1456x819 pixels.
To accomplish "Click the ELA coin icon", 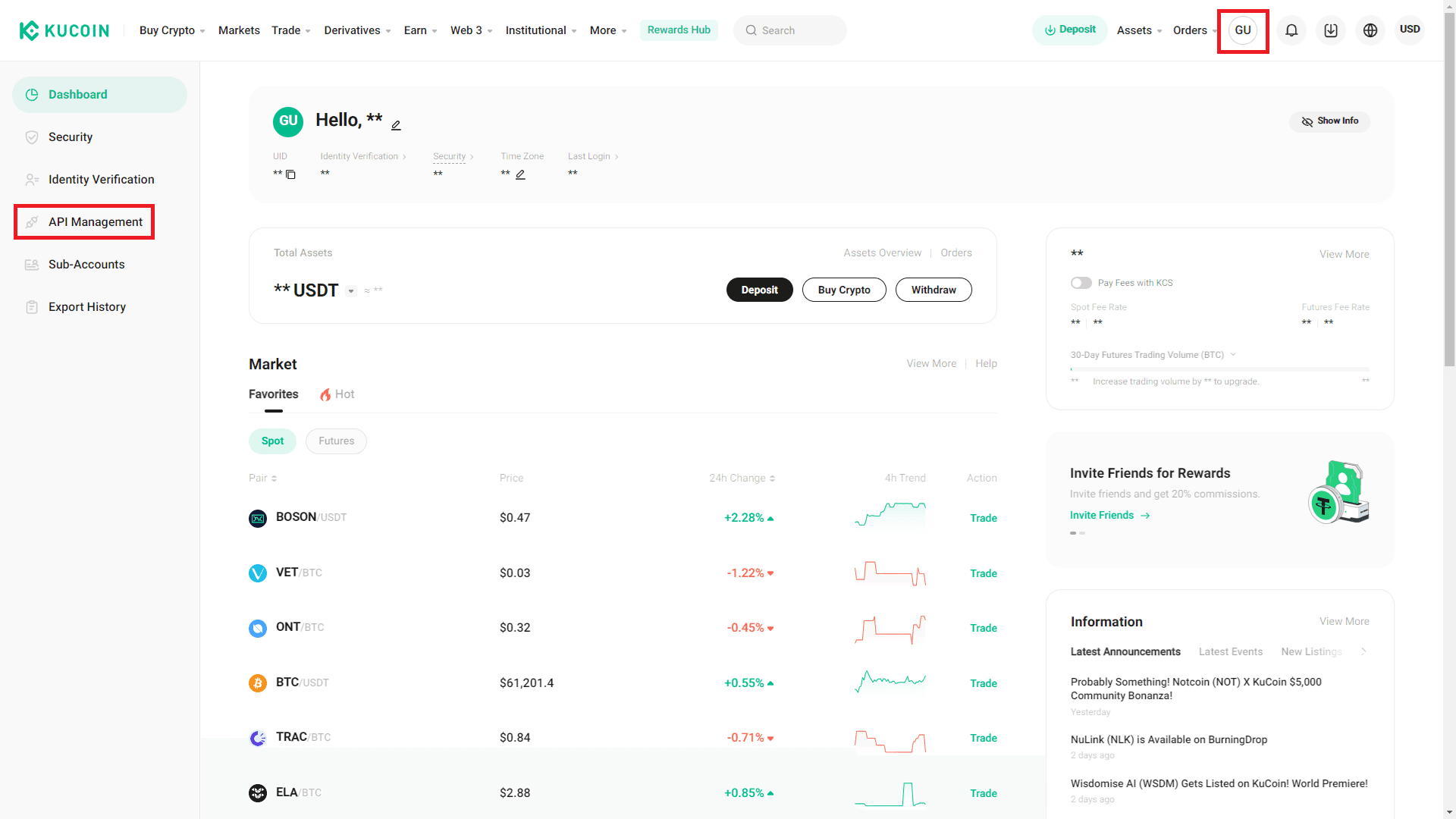I will tap(258, 793).
